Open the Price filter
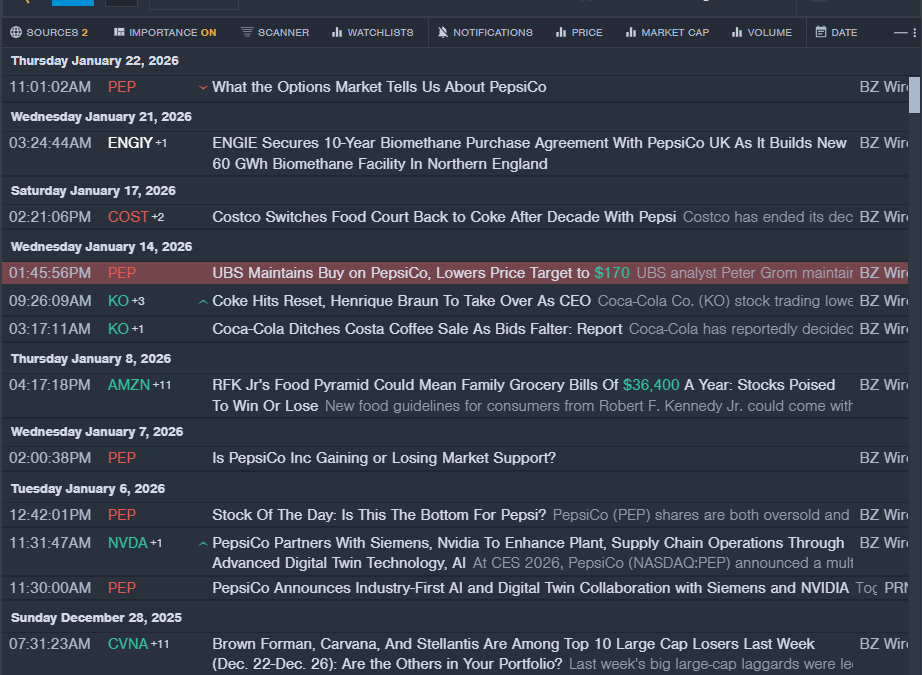922x675 pixels. point(579,32)
